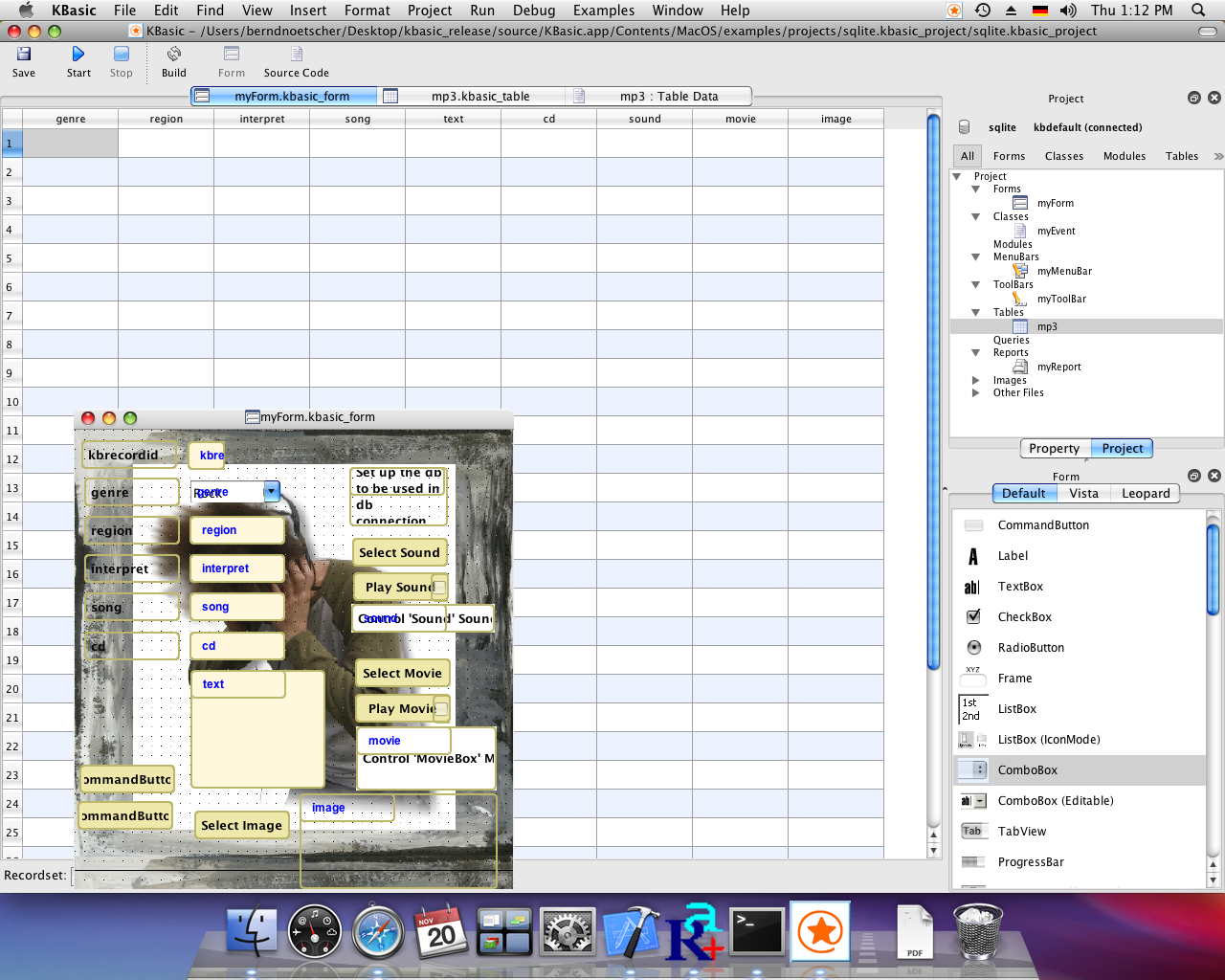Open myReport in project tree
The height and width of the screenshot is (980, 1225).
(1058, 367)
